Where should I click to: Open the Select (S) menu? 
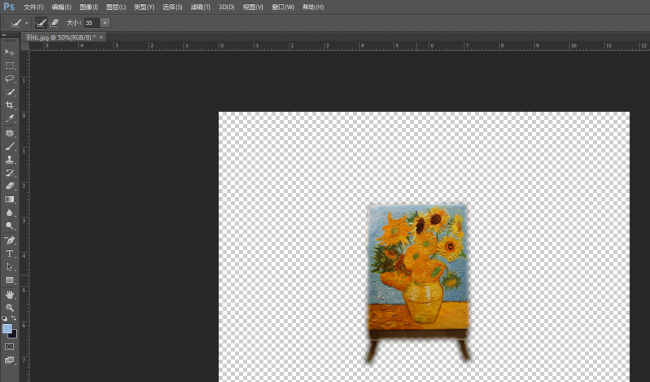tap(172, 7)
